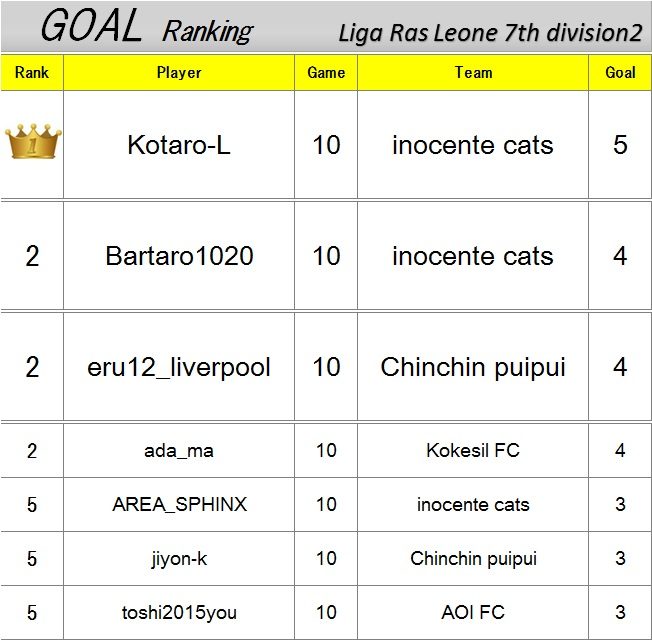Click the Liga Ras Leone 7th division2 heading
The image size is (652, 640).
tap(490, 33)
